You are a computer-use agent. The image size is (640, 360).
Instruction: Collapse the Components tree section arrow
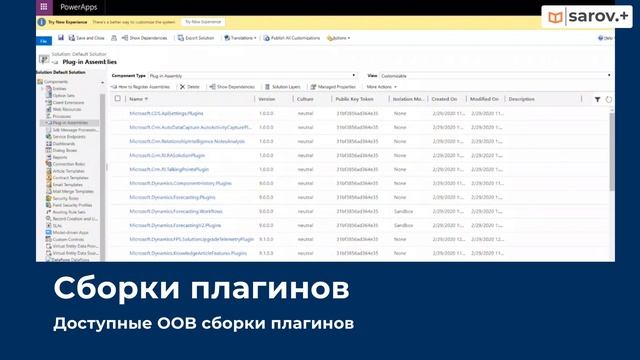click(102, 83)
